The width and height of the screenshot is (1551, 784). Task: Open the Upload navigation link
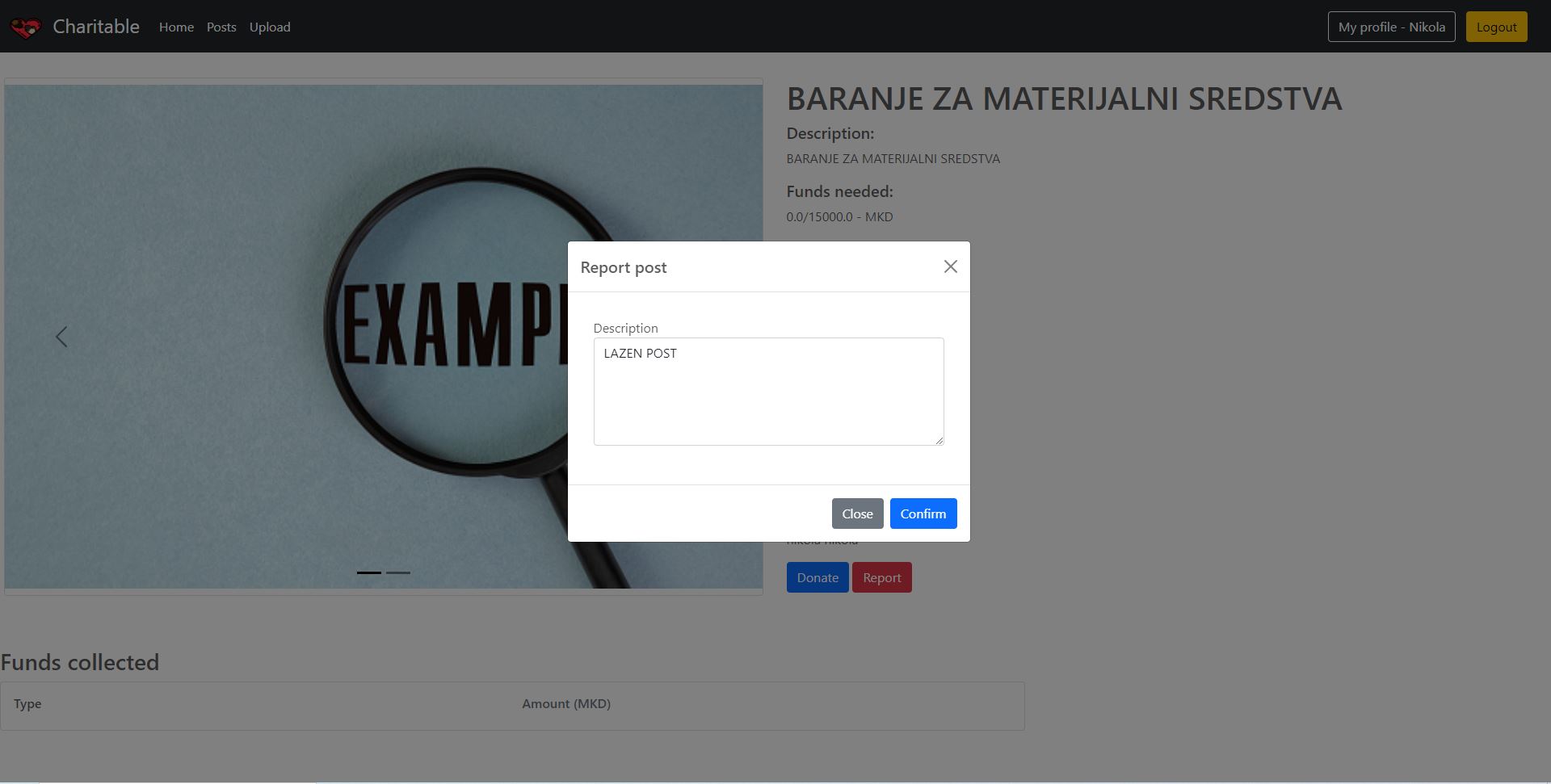click(270, 27)
